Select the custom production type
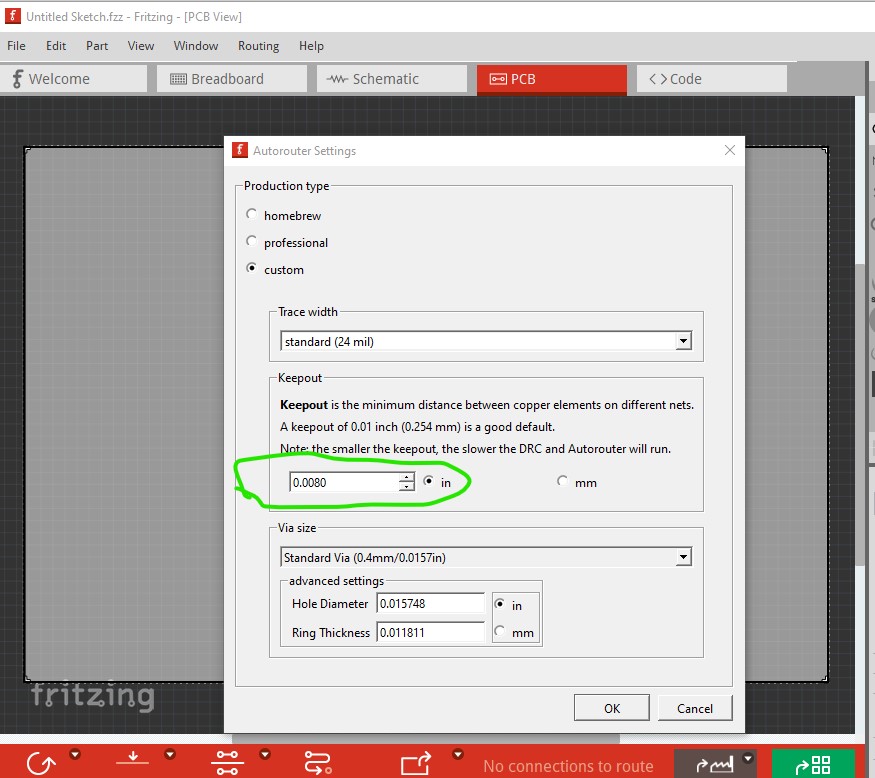Screen dimensions: 875x778 (252, 268)
